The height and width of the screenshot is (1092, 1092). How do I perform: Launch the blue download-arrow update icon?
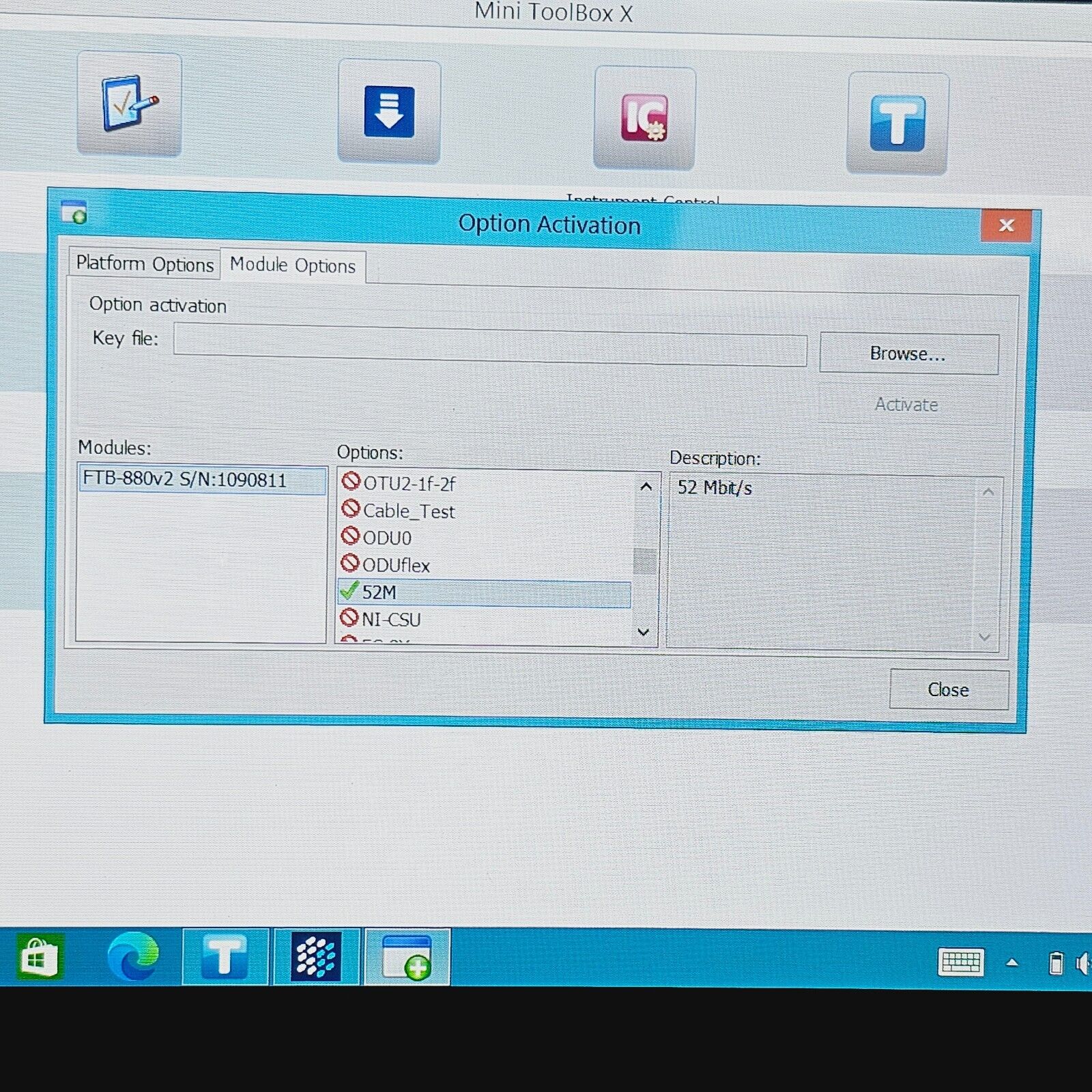coord(389,112)
